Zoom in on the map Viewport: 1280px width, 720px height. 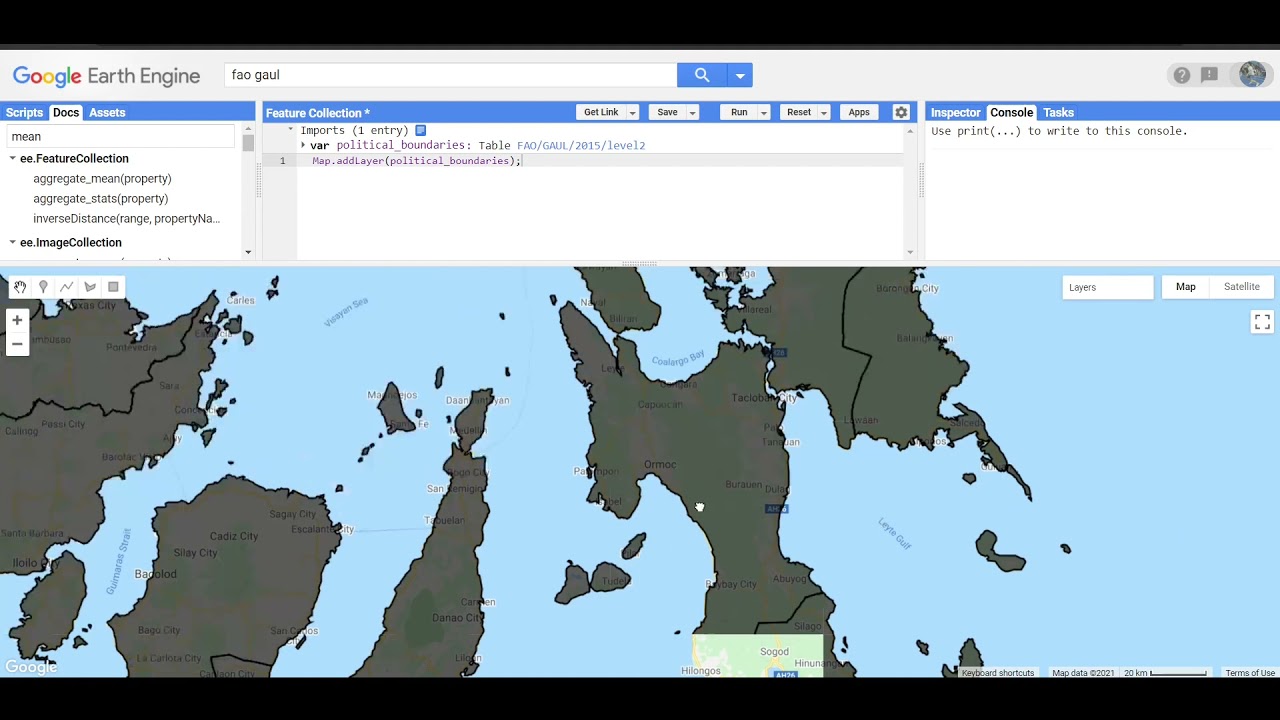click(x=17, y=320)
